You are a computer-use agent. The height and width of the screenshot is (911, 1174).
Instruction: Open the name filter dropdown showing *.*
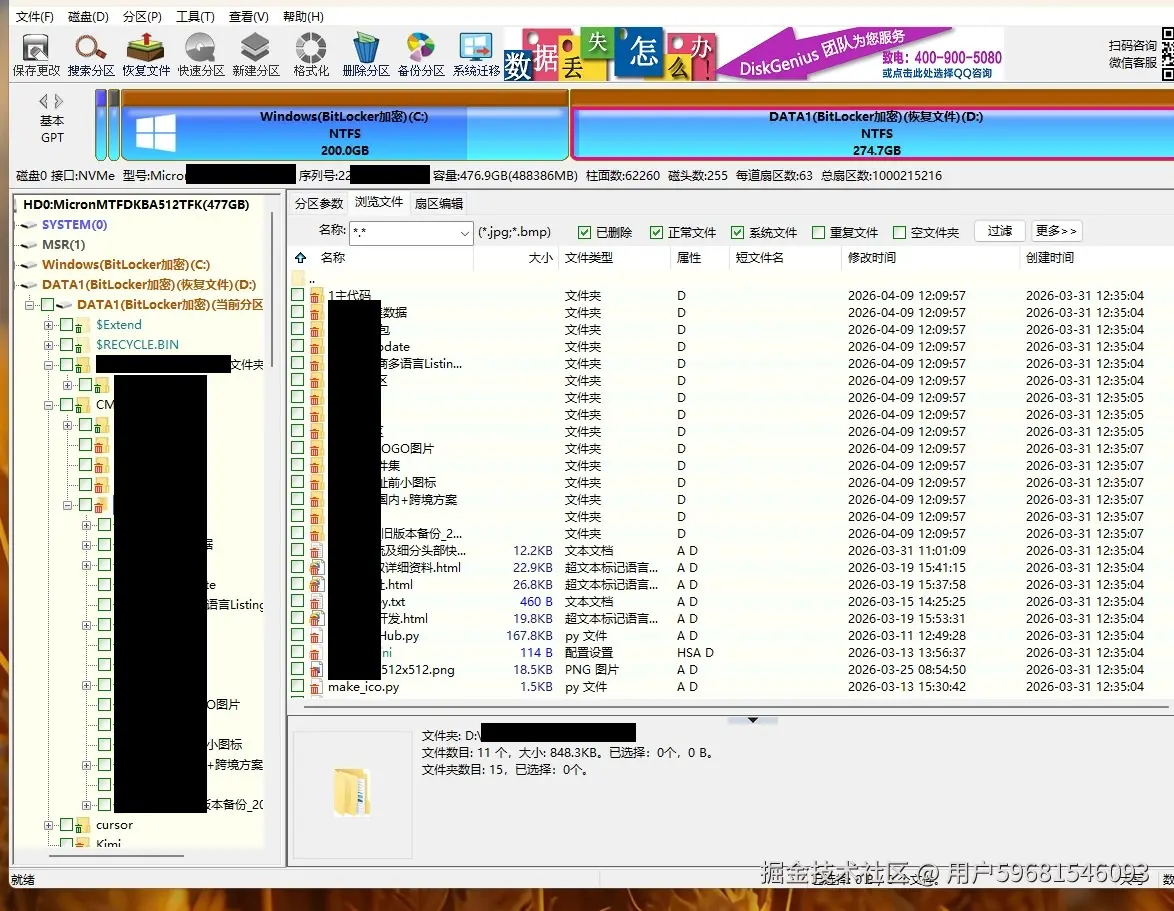click(464, 233)
